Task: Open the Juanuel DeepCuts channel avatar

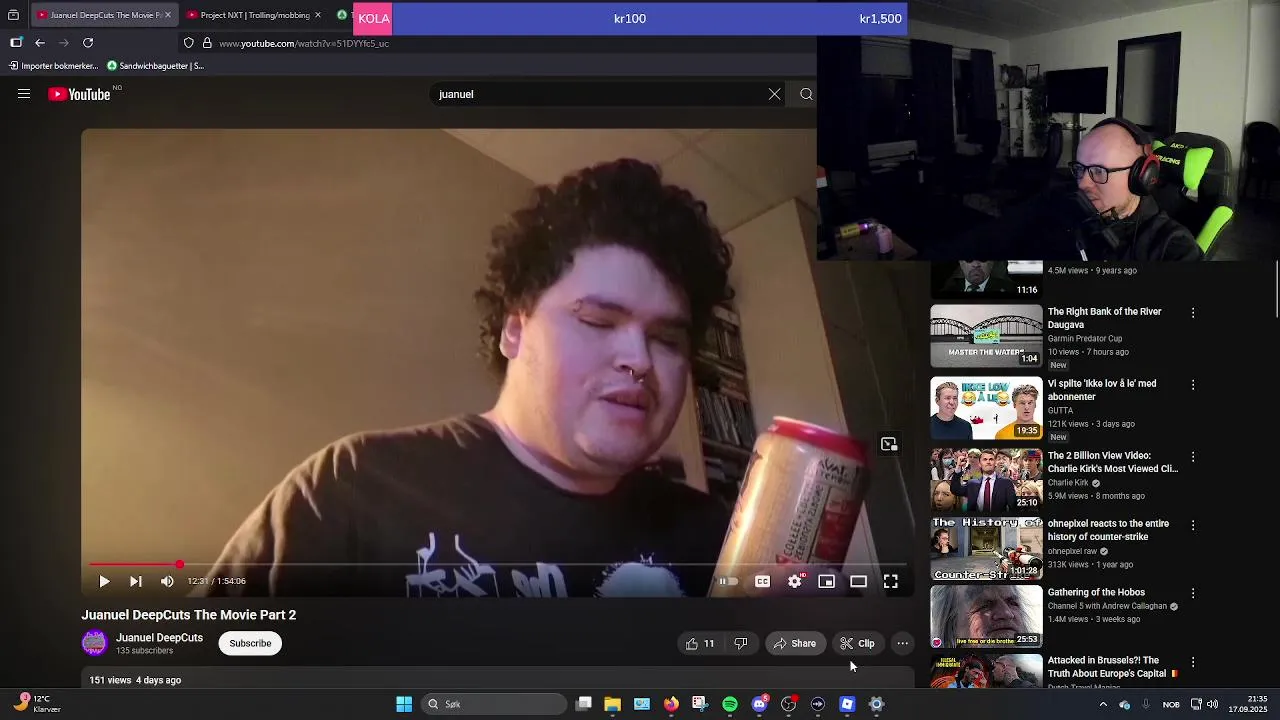Action: [x=94, y=643]
